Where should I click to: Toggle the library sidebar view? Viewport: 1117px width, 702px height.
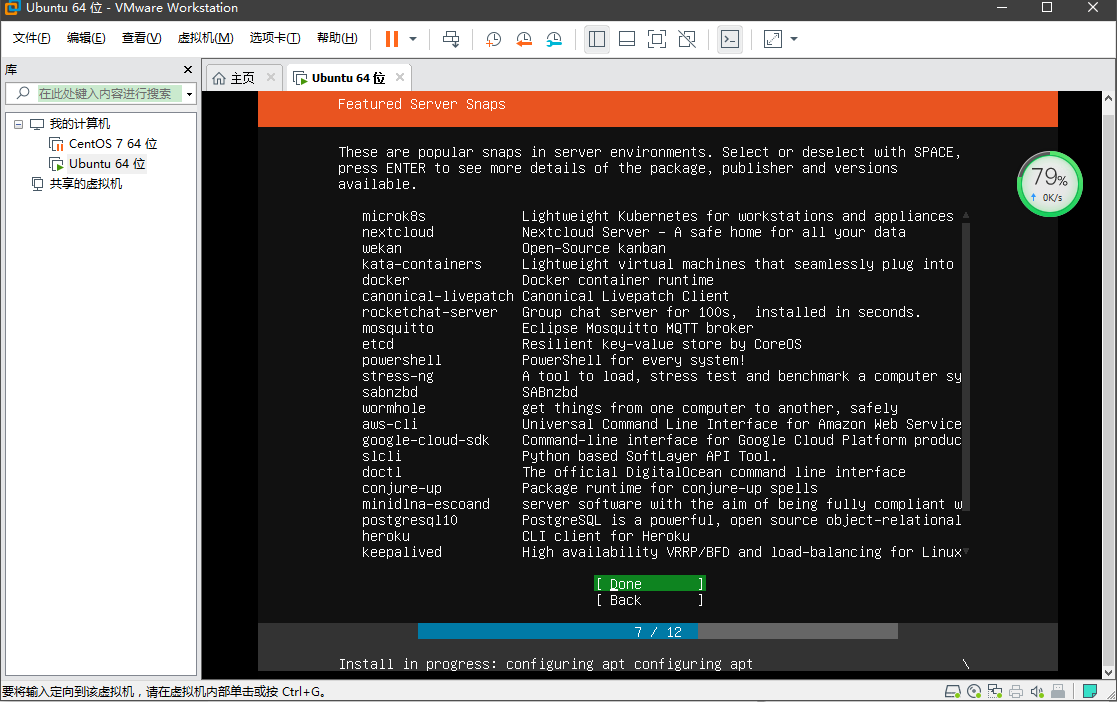coord(597,38)
